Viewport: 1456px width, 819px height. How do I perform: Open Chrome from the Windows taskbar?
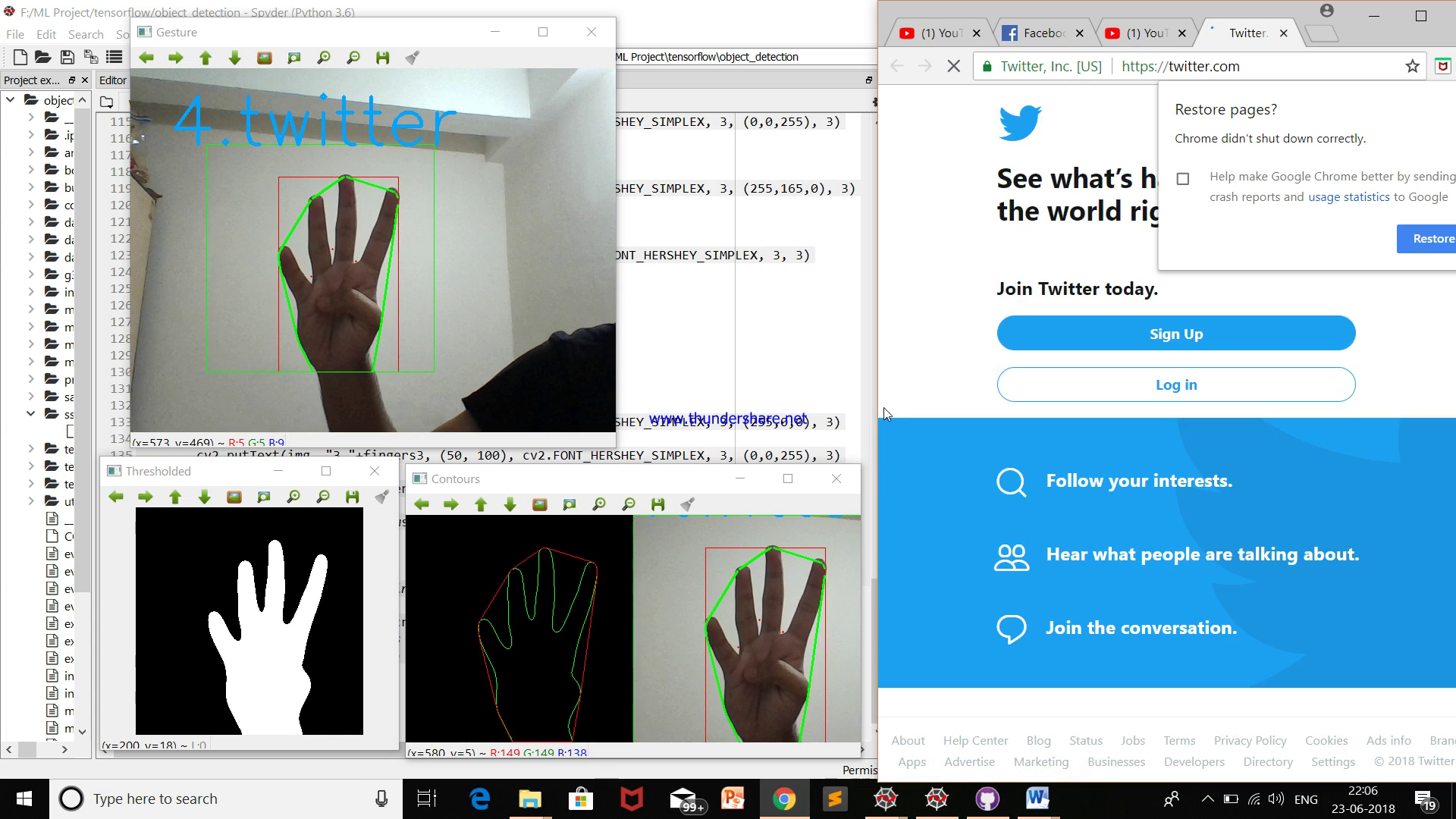(784, 799)
